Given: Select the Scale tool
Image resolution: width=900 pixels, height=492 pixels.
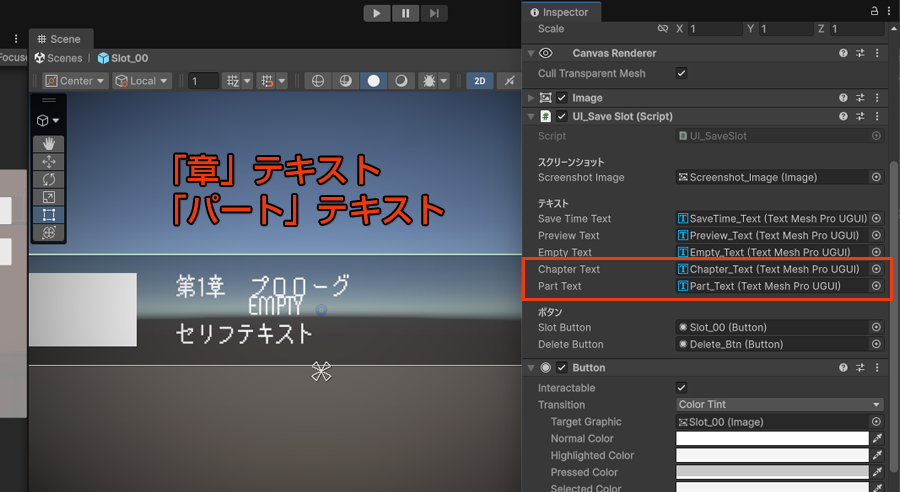Looking at the screenshot, I should click(50, 197).
